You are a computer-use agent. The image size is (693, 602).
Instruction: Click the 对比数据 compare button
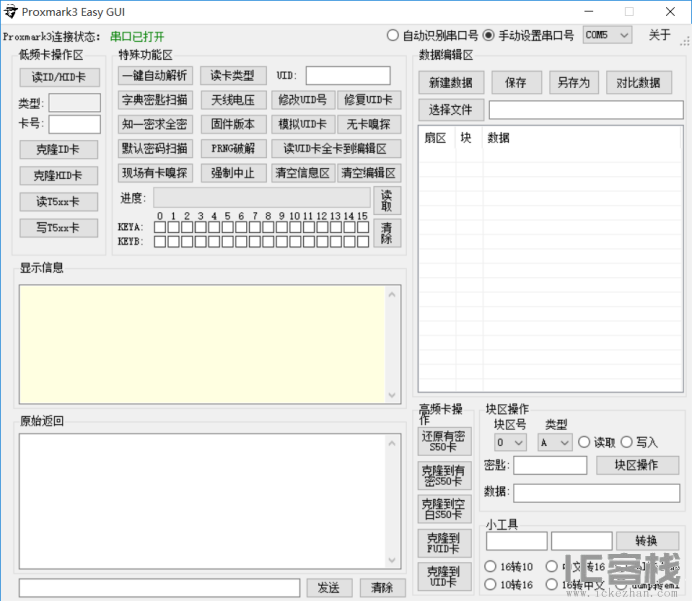click(639, 83)
